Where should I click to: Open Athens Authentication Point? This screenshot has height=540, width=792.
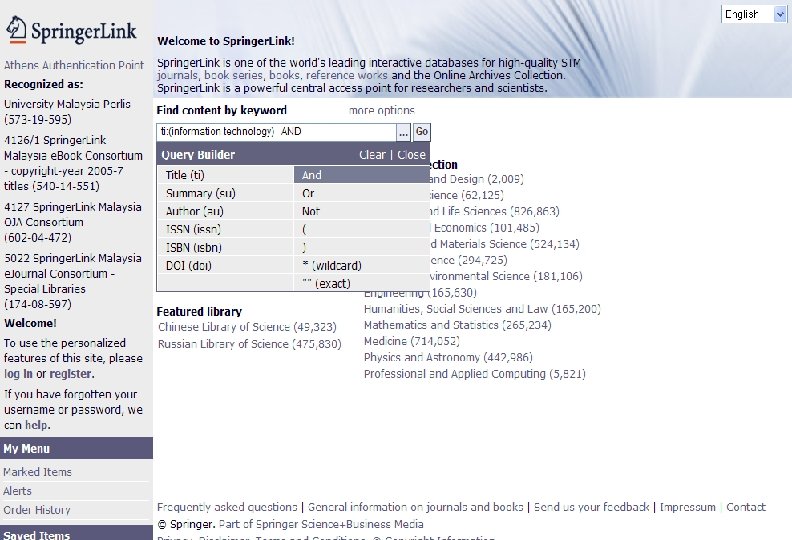click(x=74, y=65)
